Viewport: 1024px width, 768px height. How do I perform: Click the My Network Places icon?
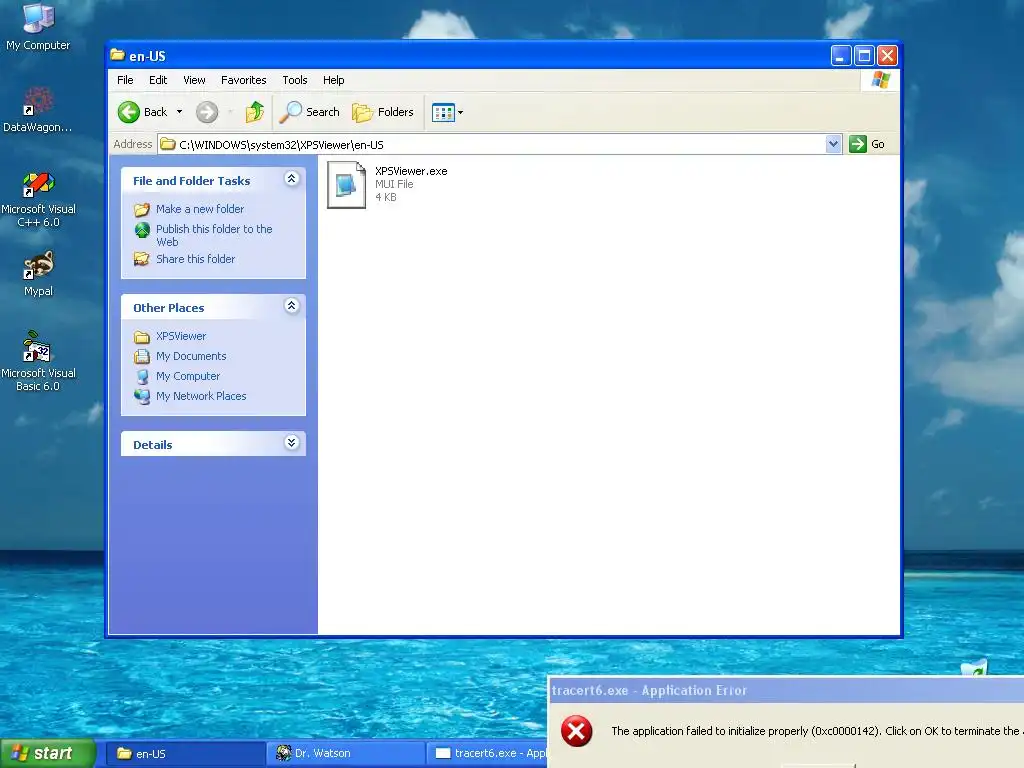pyautogui.click(x=142, y=396)
